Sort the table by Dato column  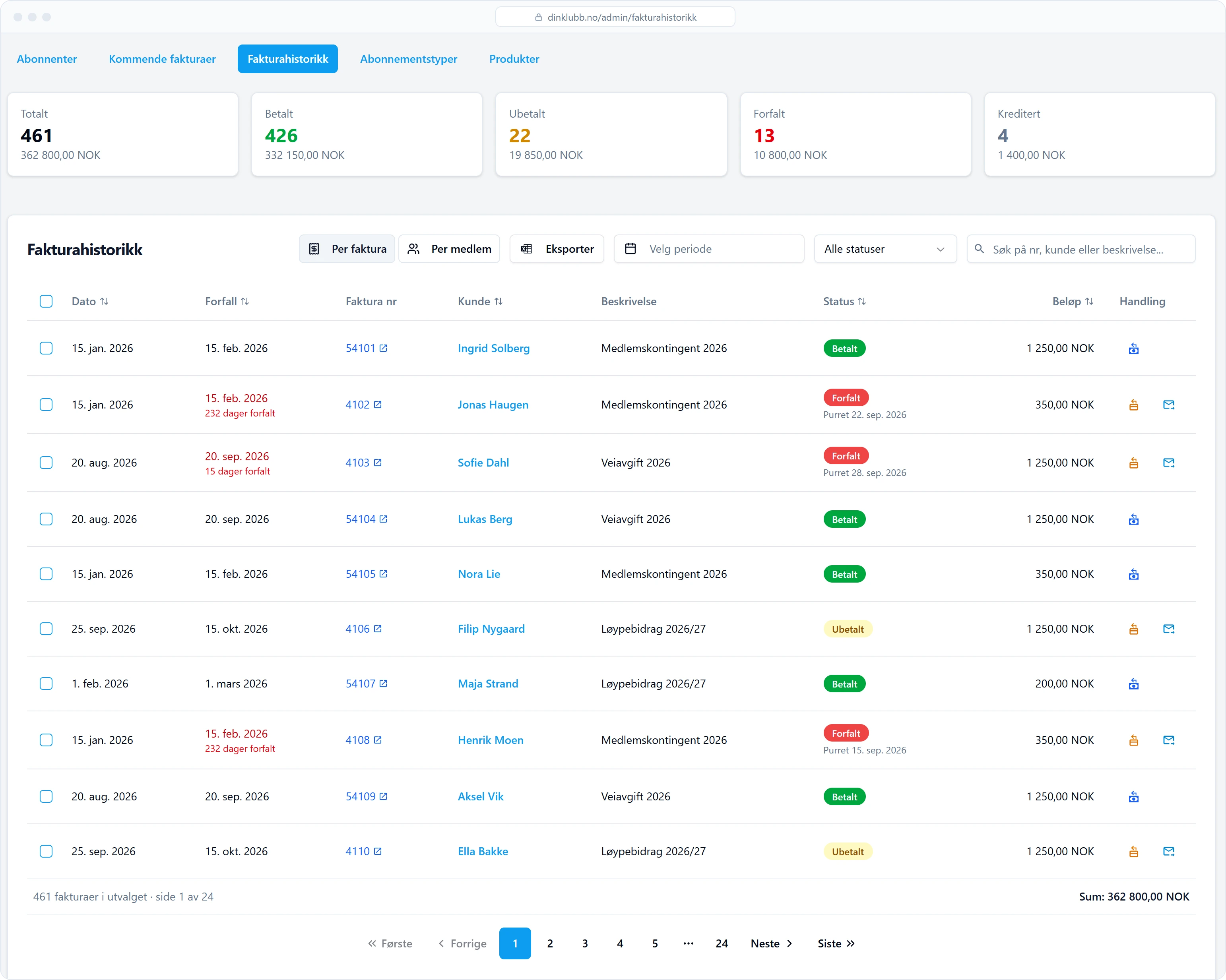tap(90, 301)
